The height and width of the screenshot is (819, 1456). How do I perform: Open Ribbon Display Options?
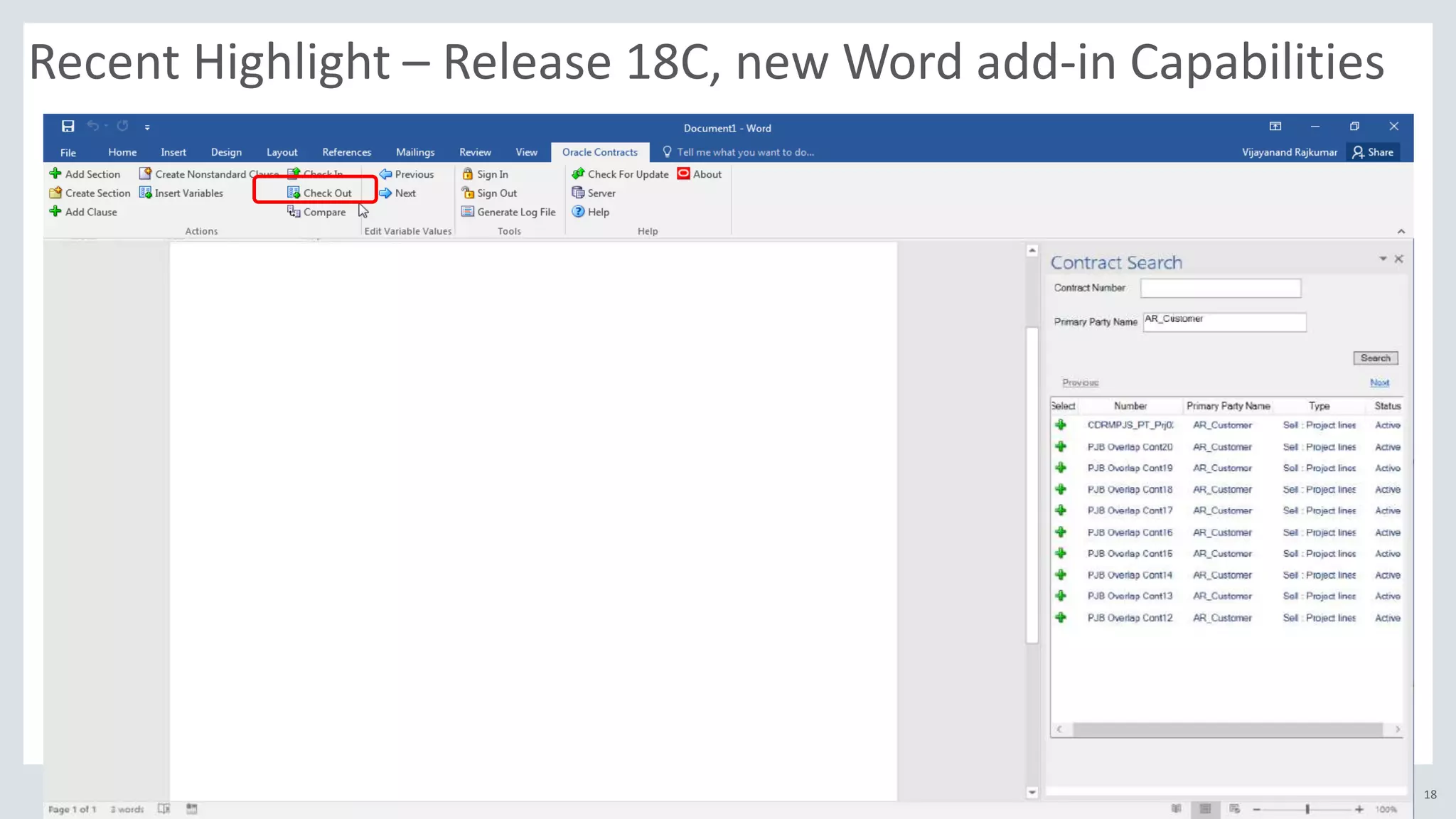pyautogui.click(x=1275, y=127)
